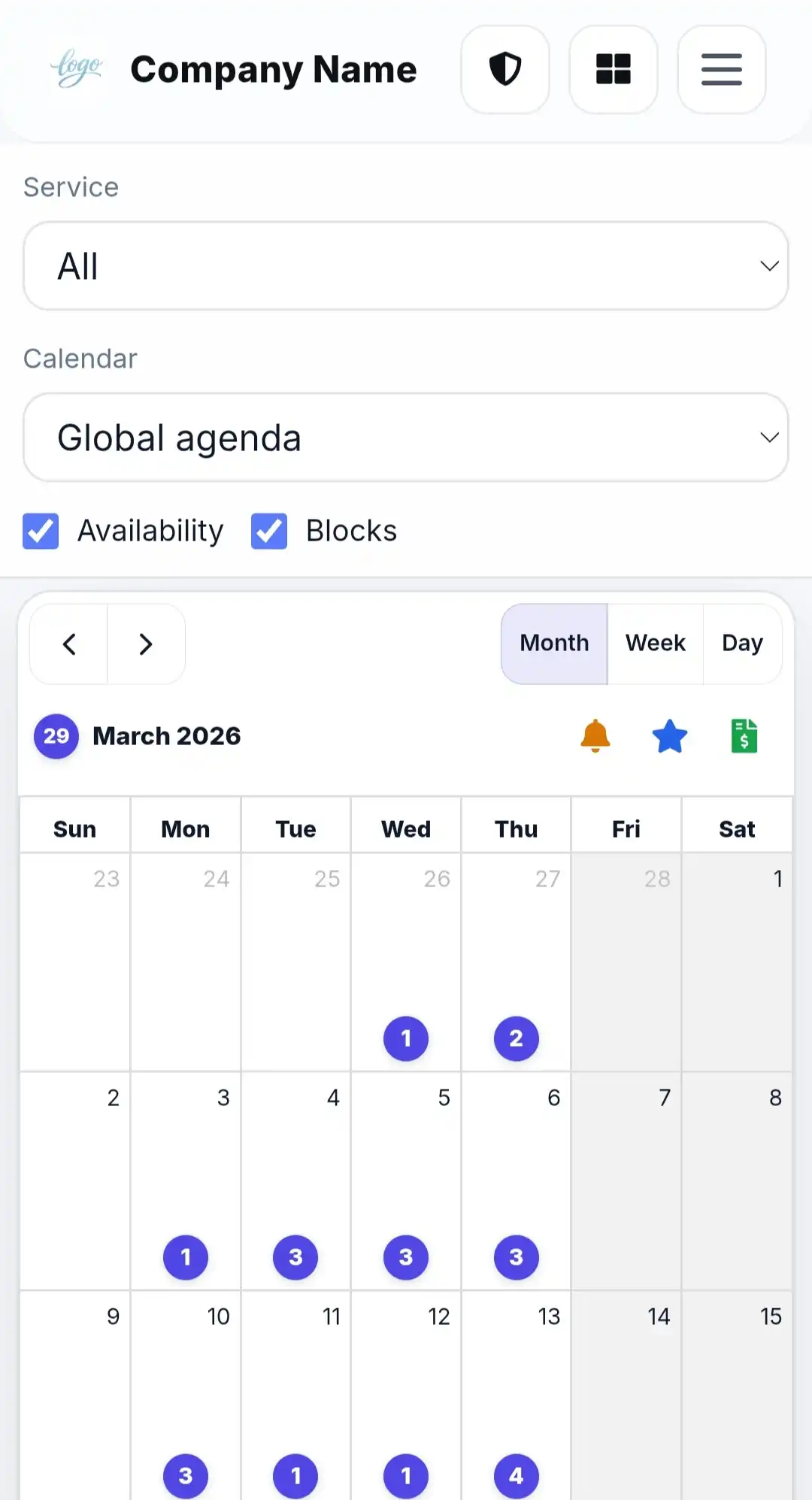Switch to the Week view tab
This screenshot has width=812, height=1500.
(654, 644)
